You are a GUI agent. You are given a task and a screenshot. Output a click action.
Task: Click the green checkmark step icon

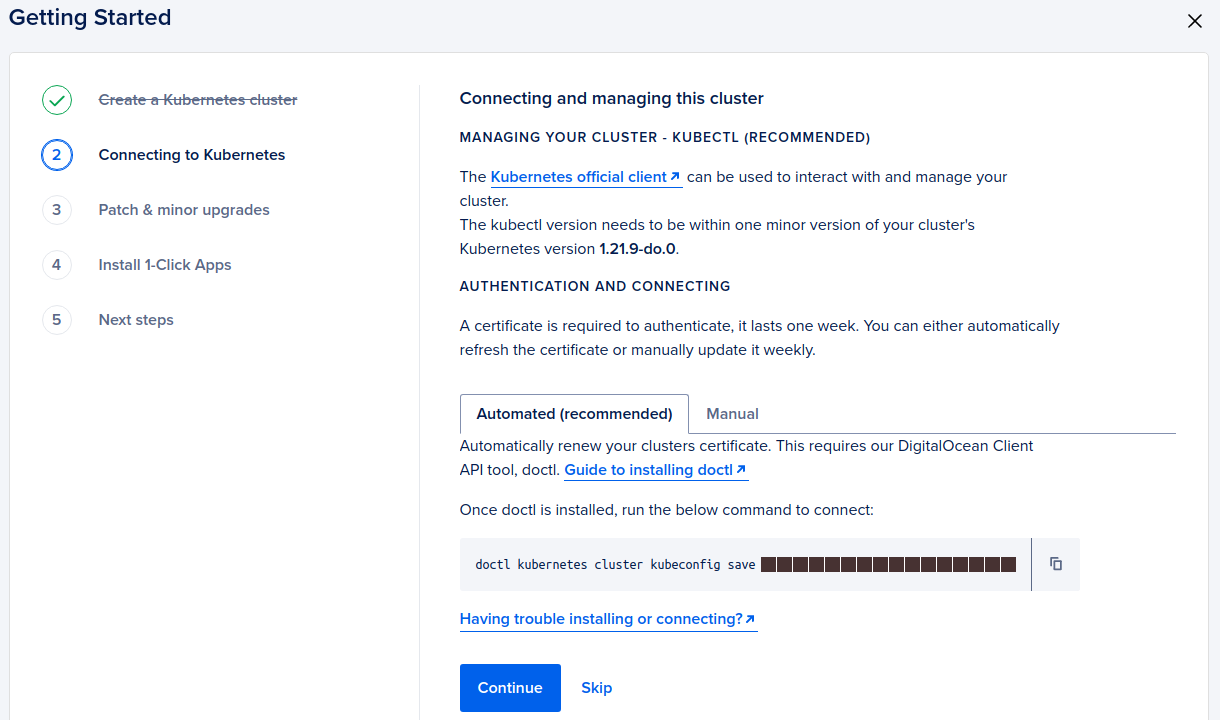(57, 100)
